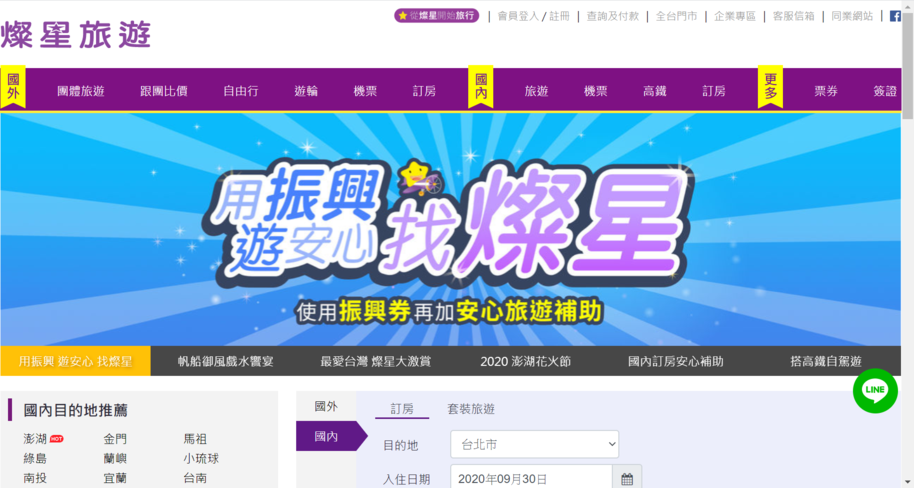Open 高鐵 in the domestic menu
The width and height of the screenshot is (914, 488).
655,91
